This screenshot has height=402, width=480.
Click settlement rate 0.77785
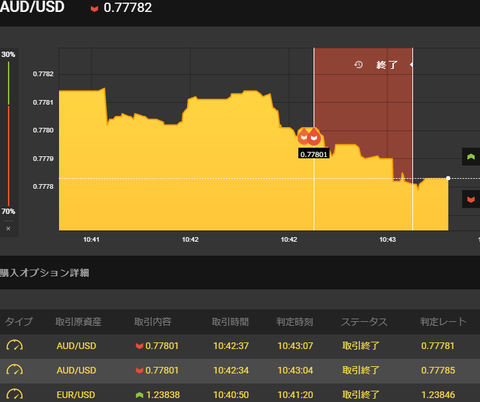(x=438, y=370)
